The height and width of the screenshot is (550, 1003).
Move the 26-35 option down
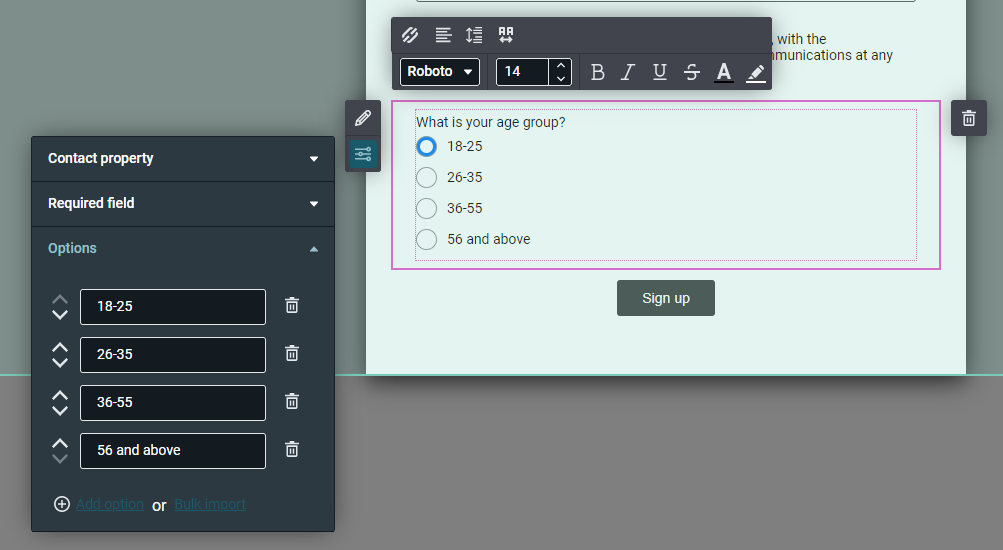[x=59, y=363]
